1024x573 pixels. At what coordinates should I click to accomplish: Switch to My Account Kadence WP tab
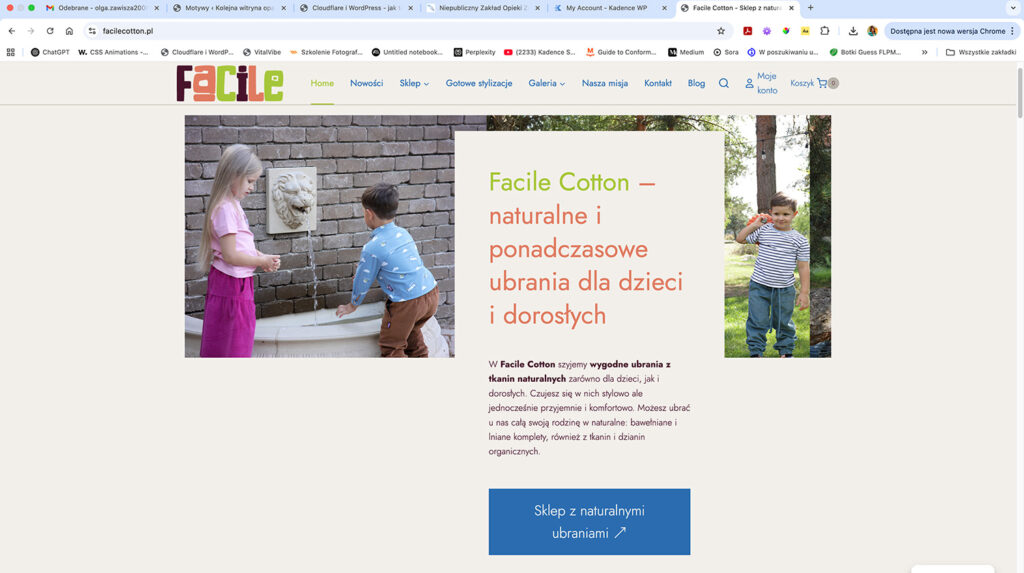(609, 8)
